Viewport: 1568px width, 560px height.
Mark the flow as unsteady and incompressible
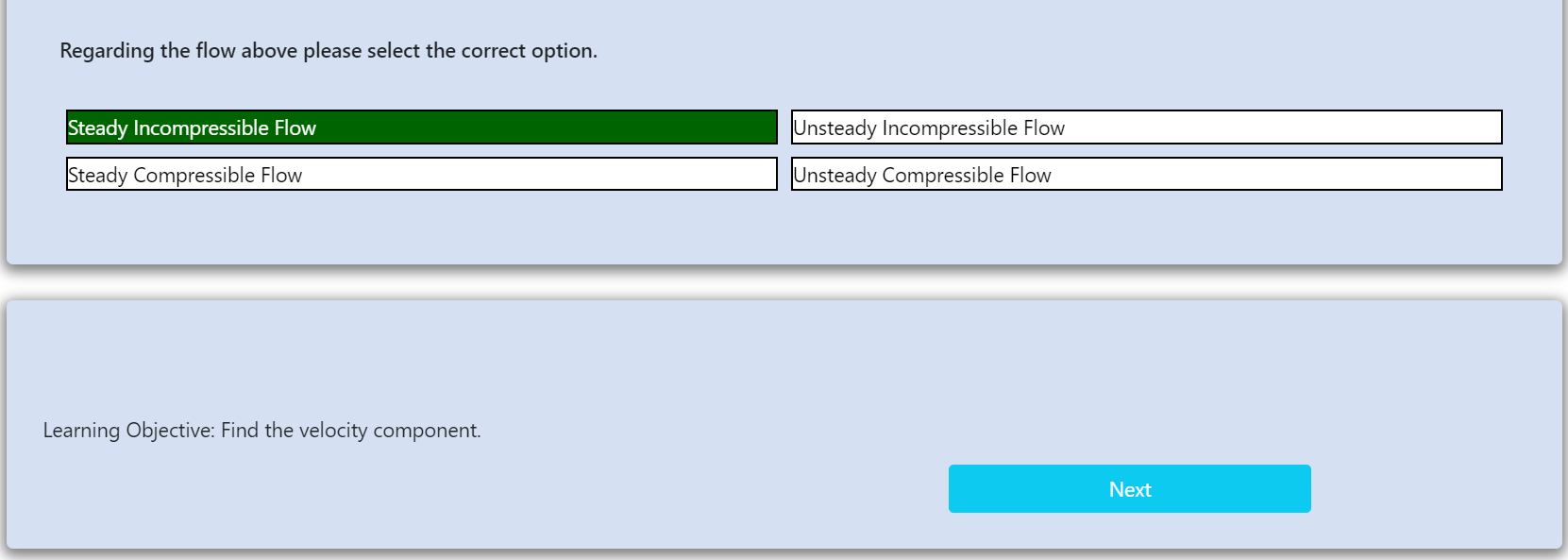(x=1146, y=127)
